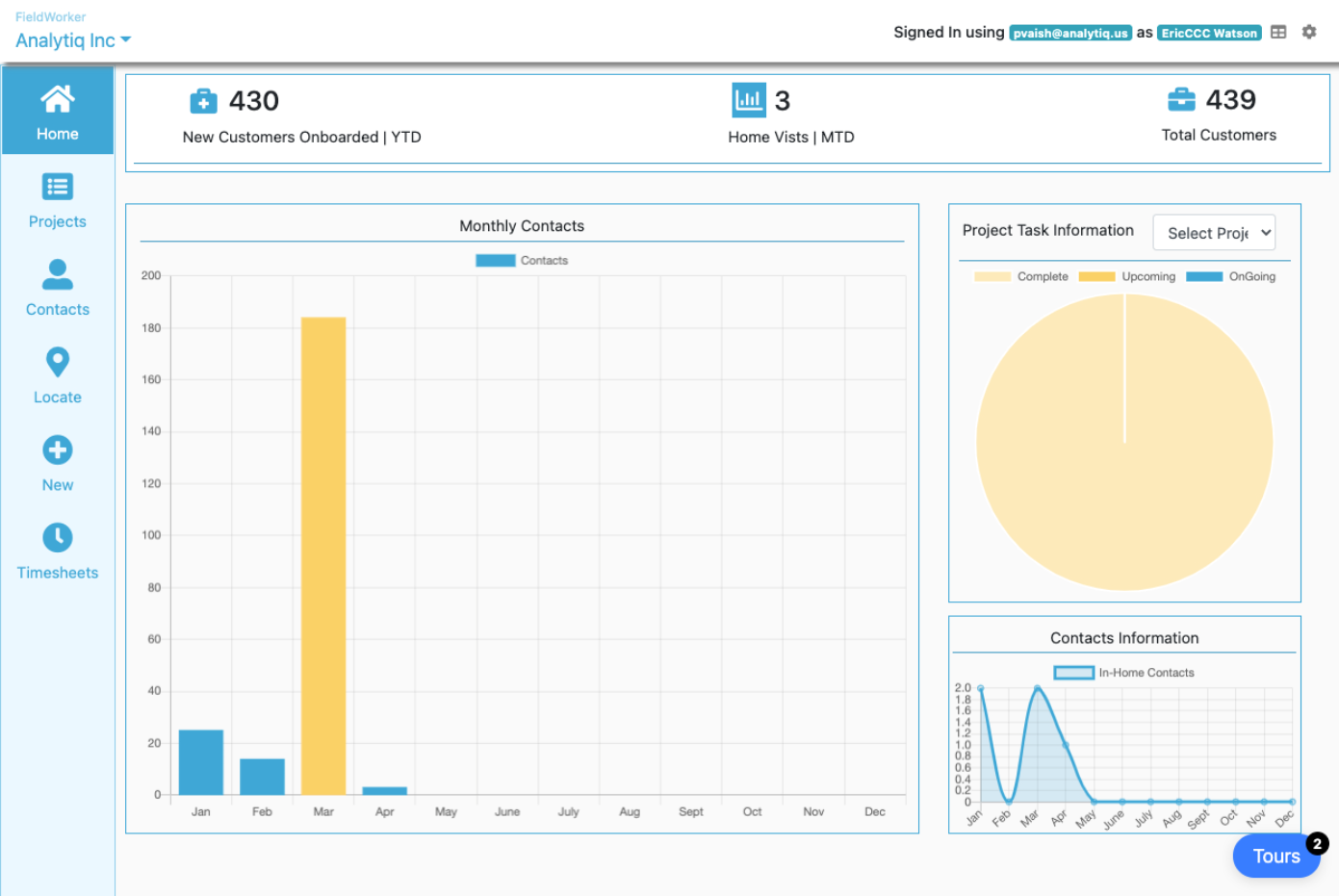Open the Tours button
Screen dimensions: 1339x896
point(1276,856)
